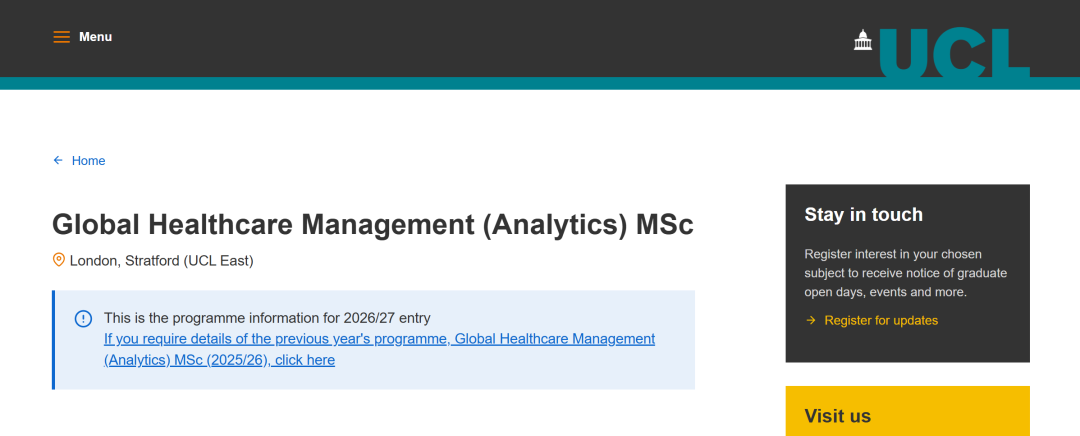Screen dimensions: 1080x436
Task: Click the orange location pin icon
Action: point(59,260)
